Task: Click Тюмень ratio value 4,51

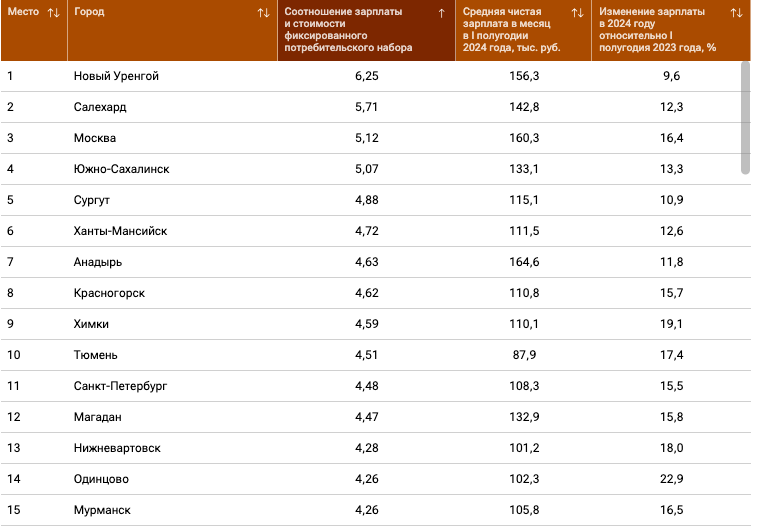Action: [366, 355]
